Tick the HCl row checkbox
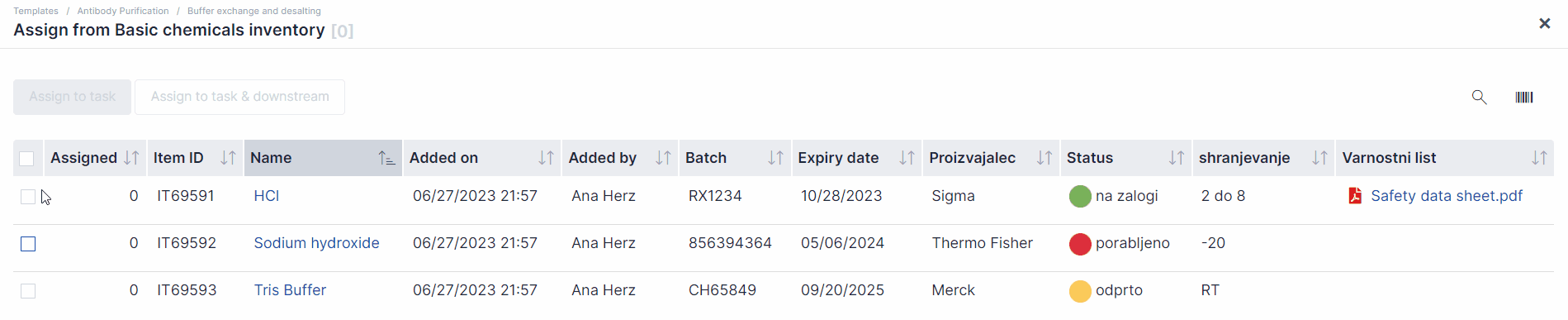The image size is (1568, 320). click(x=28, y=197)
